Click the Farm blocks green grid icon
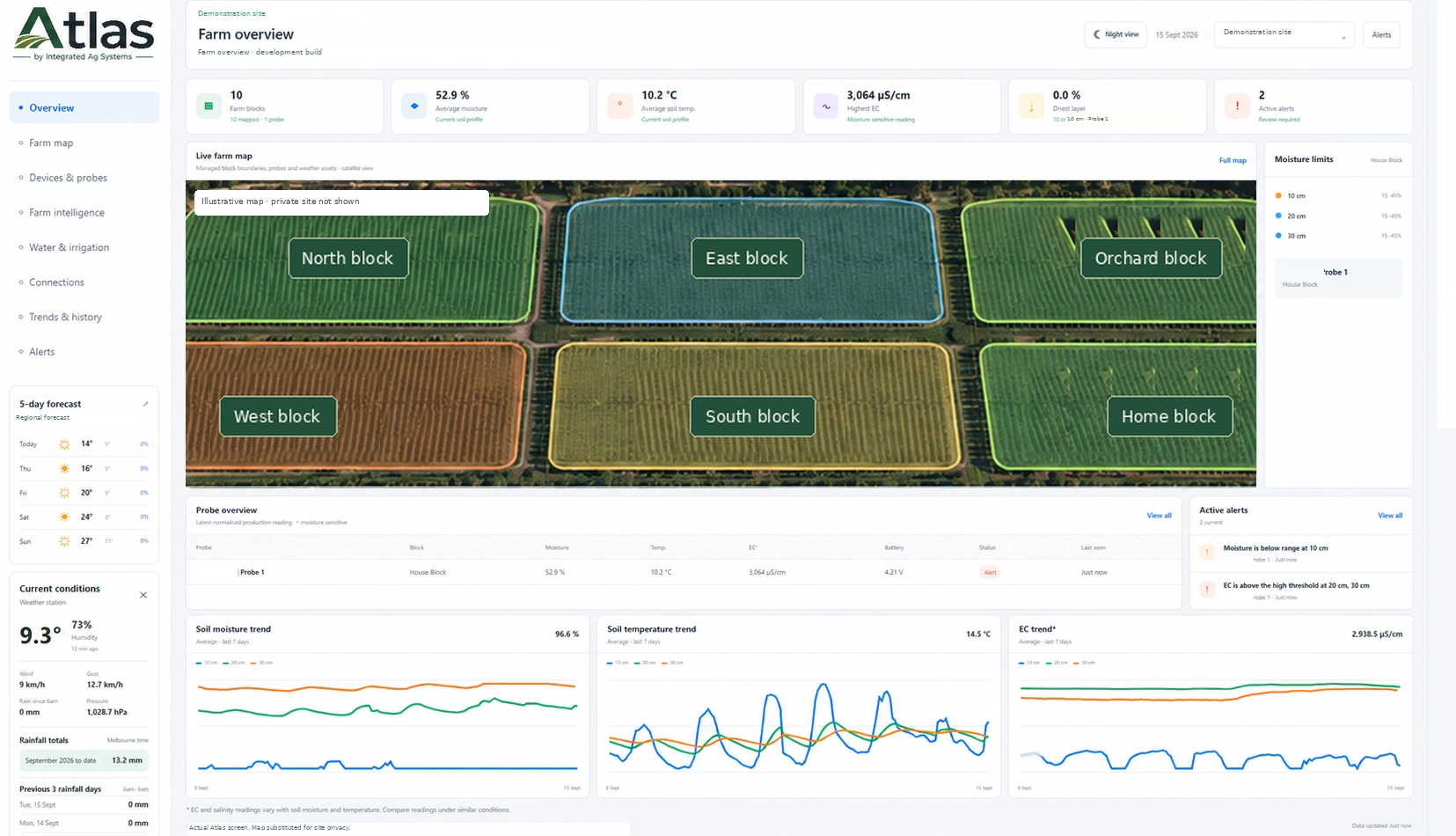This screenshot has height=836, width=1456. pos(209,106)
